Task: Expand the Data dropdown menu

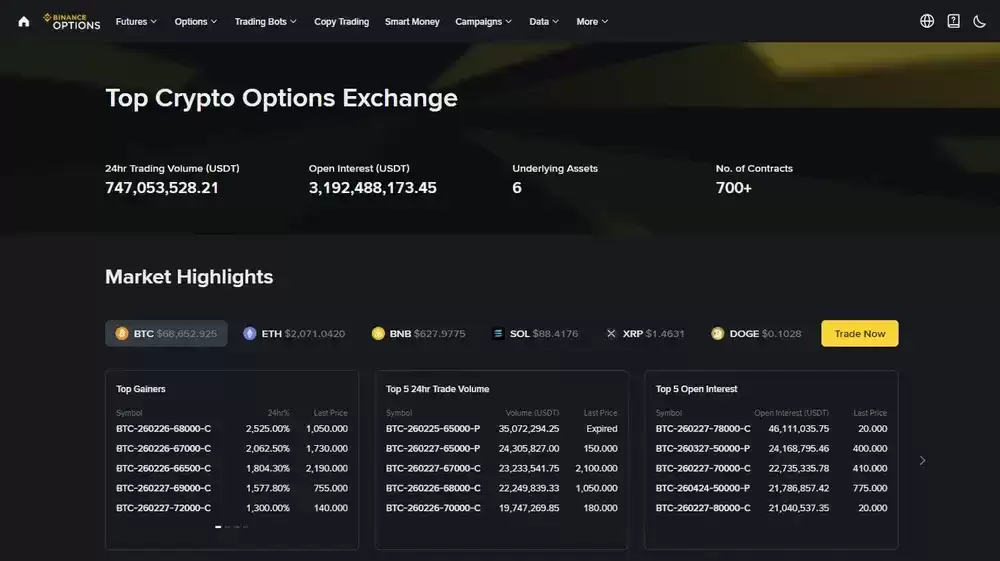Action: (544, 22)
